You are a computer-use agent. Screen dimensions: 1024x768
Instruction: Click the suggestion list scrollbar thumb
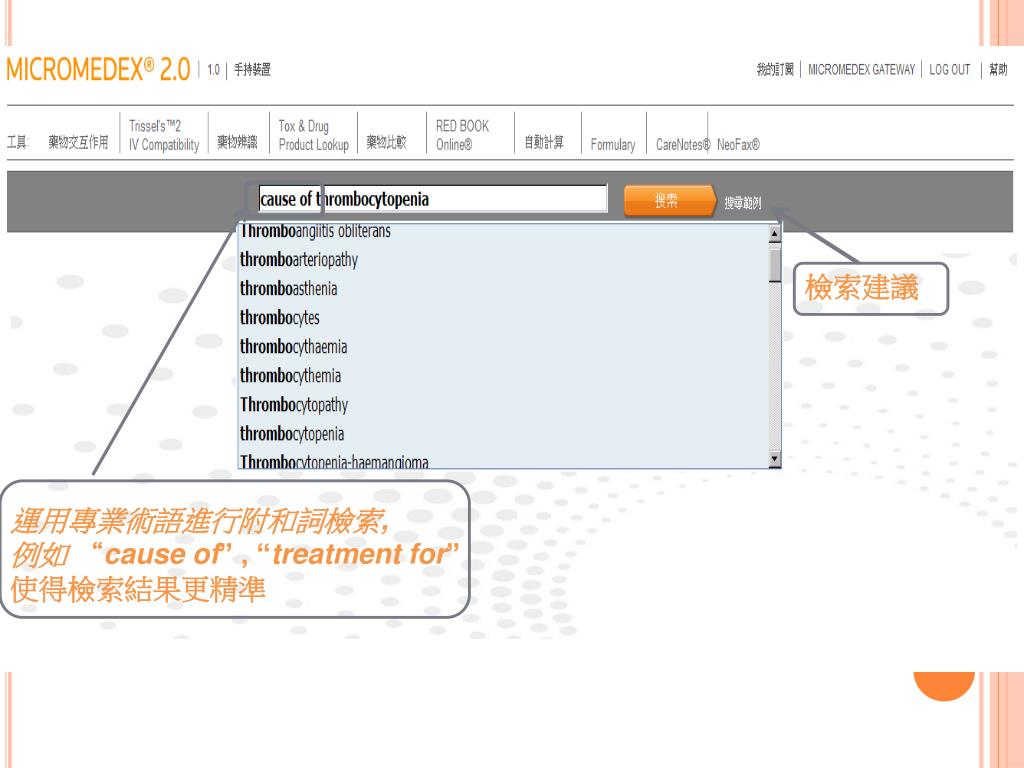(775, 263)
